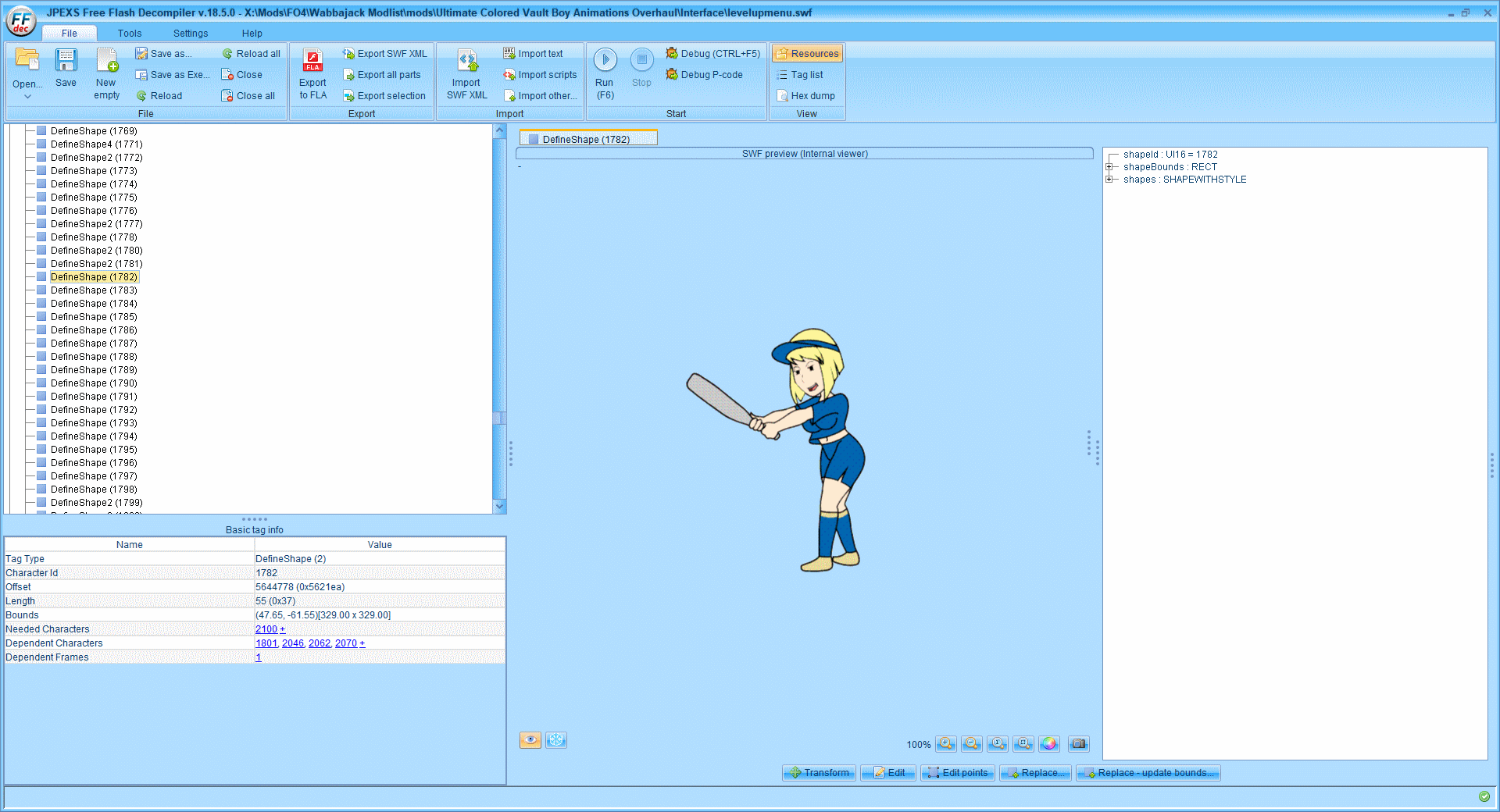Select DefineShape4 (1771) in the tree
This screenshot has width=1500, height=812.
click(x=96, y=144)
